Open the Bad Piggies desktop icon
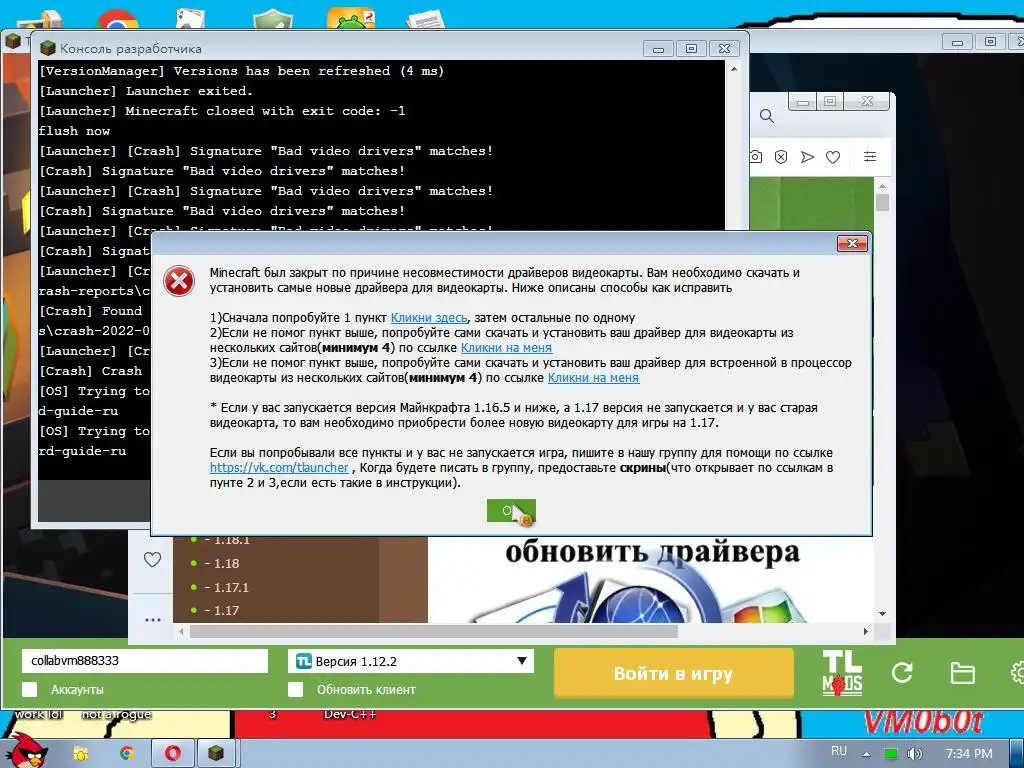 [x=351, y=19]
